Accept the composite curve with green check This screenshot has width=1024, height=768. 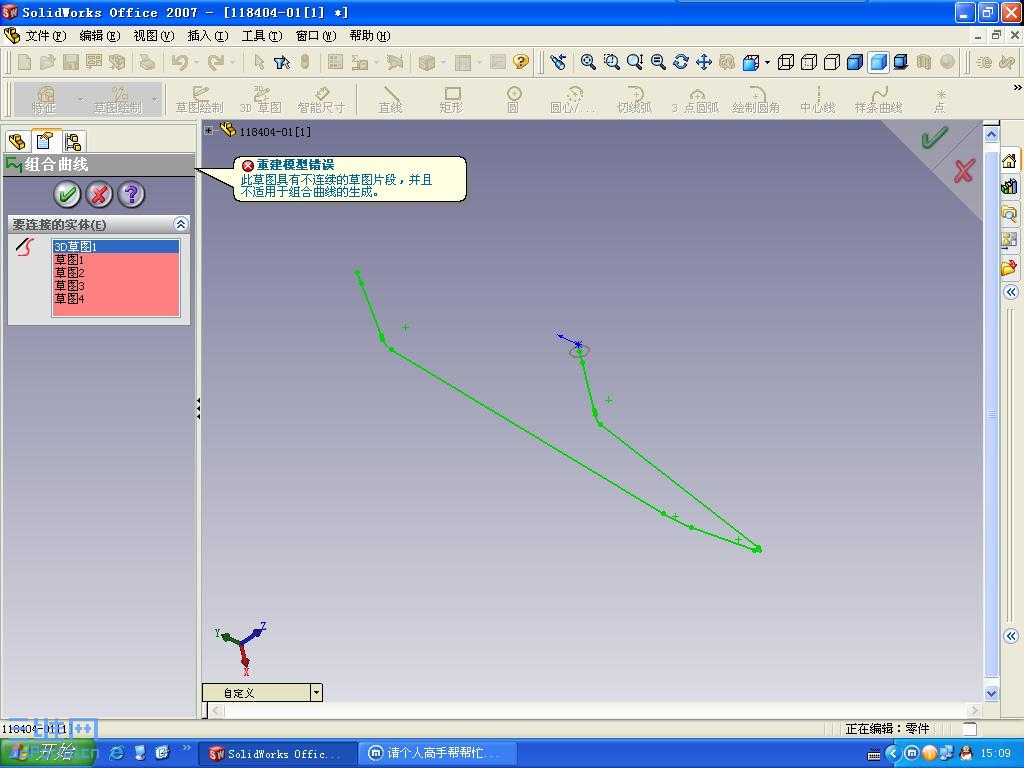click(x=67, y=194)
